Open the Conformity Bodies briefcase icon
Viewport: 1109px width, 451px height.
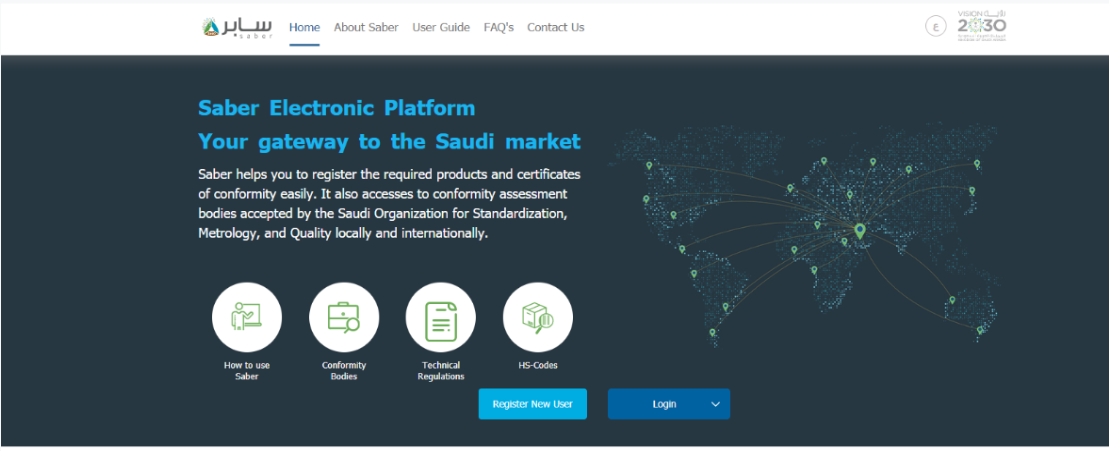pos(344,317)
